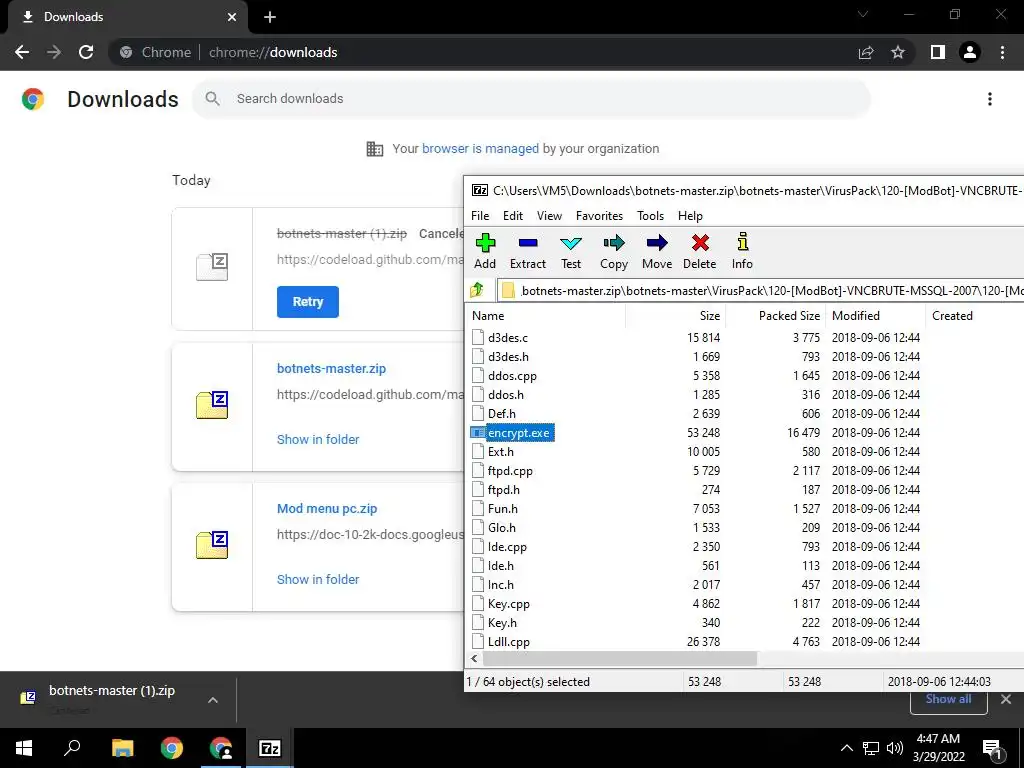Open a new Chrome tab
The height and width of the screenshot is (768, 1024).
point(270,17)
